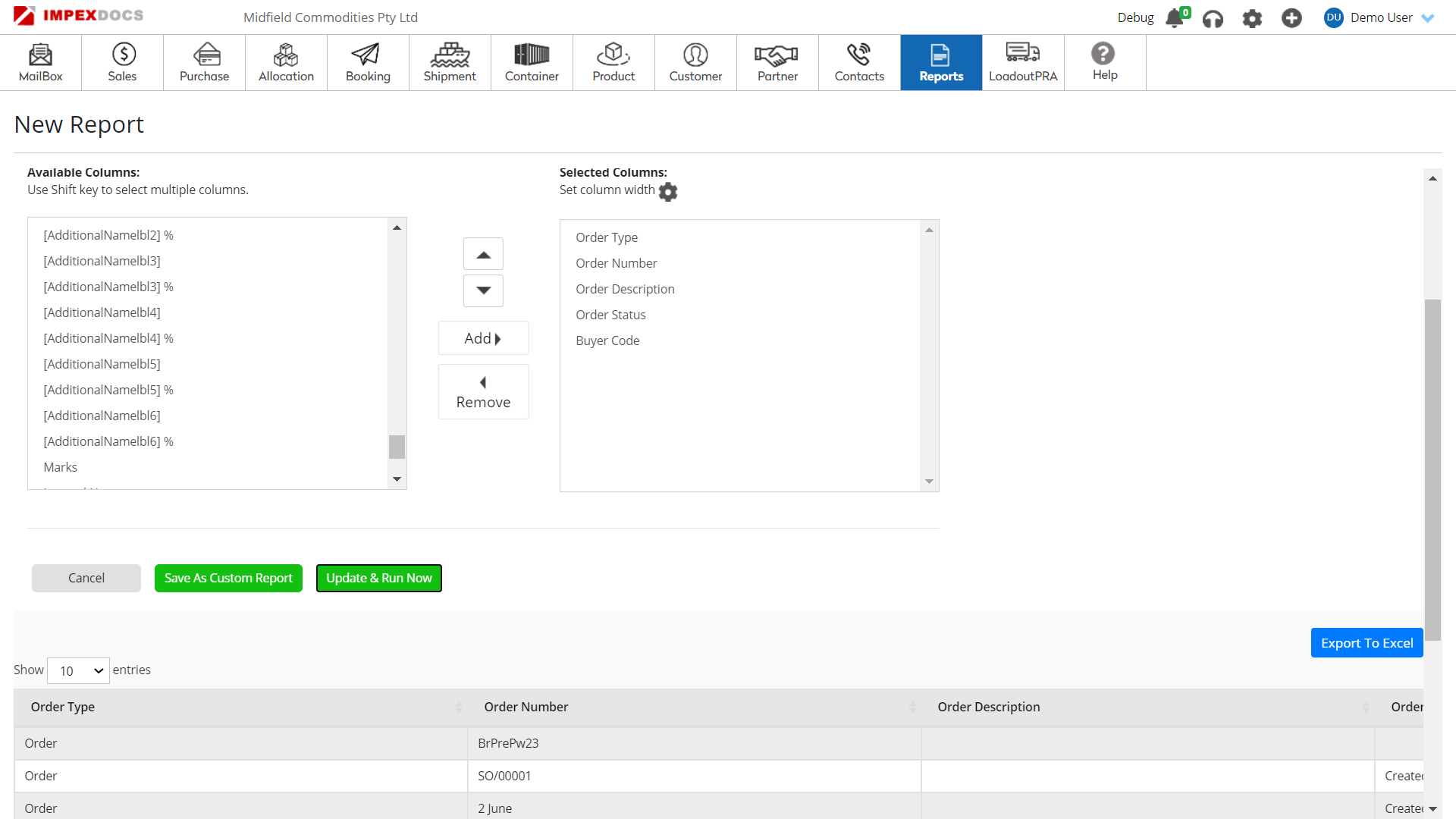Open the Container module icon
Screen dimensions: 1456x819
coord(532,55)
